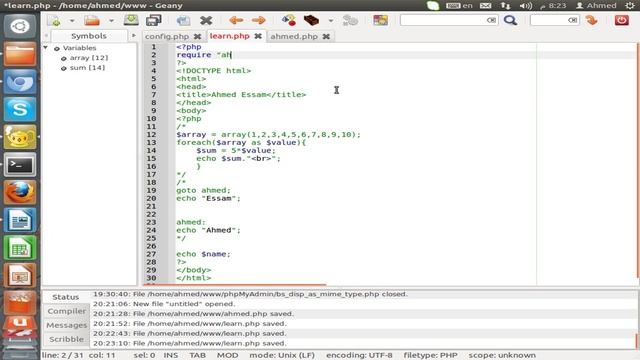Open the Messages tab
Screen dimensions: 640x360
click(x=67, y=325)
